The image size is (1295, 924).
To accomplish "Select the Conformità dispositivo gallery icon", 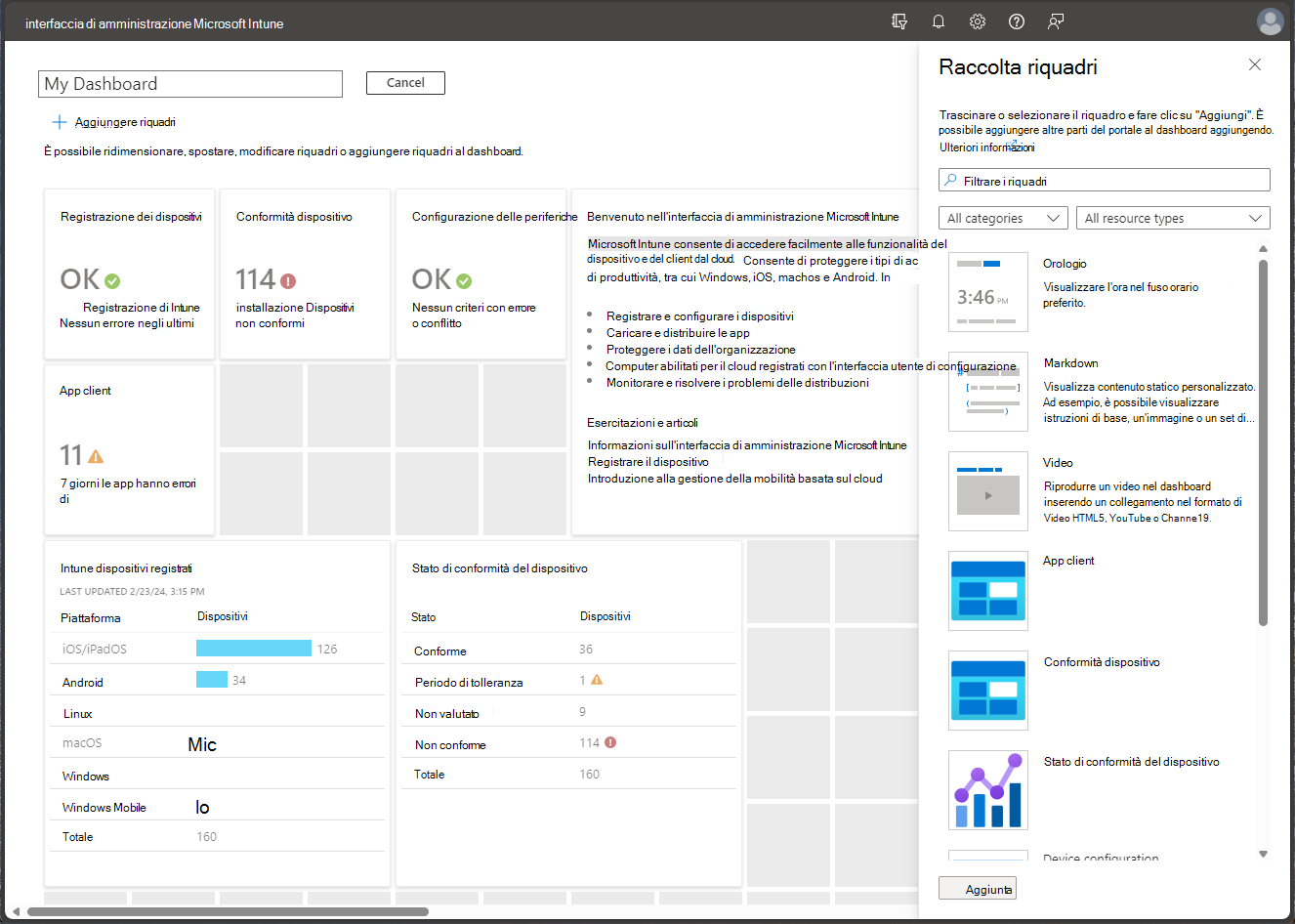I will click(988, 691).
